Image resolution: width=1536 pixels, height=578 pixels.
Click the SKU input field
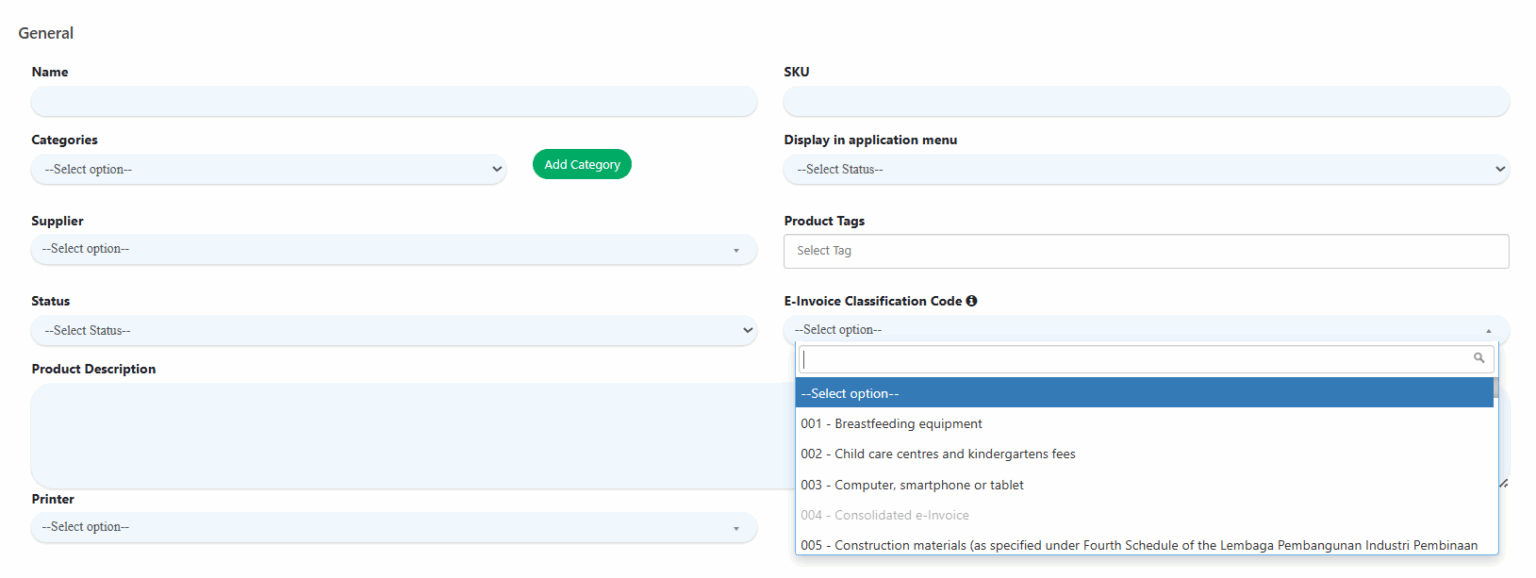coord(1145,101)
